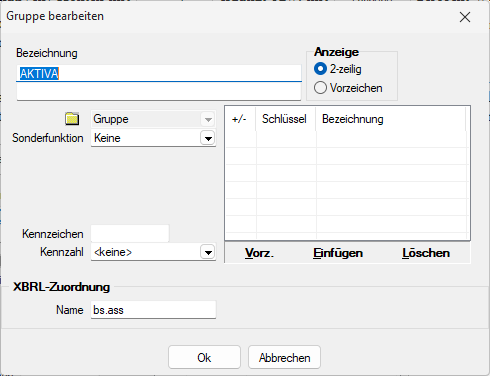Click the +/- column header
490x376 pixels.
click(x=240, y=119)
